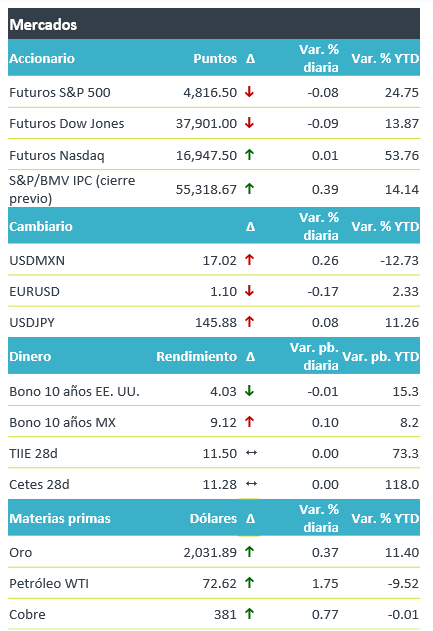Click the Materias primas section header

click(x=60, y=518)
